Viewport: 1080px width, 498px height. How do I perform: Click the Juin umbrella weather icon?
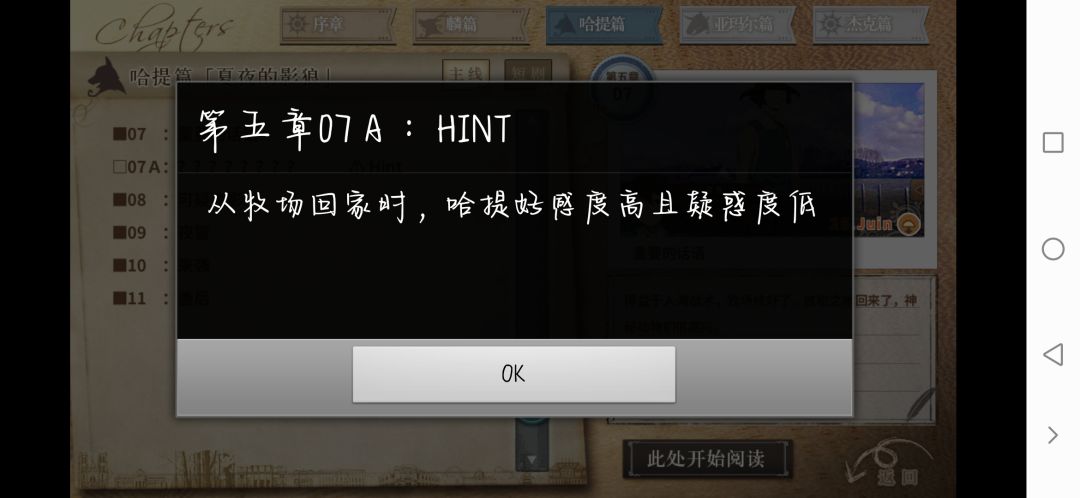pyautogui.click(x=909, y=225)
